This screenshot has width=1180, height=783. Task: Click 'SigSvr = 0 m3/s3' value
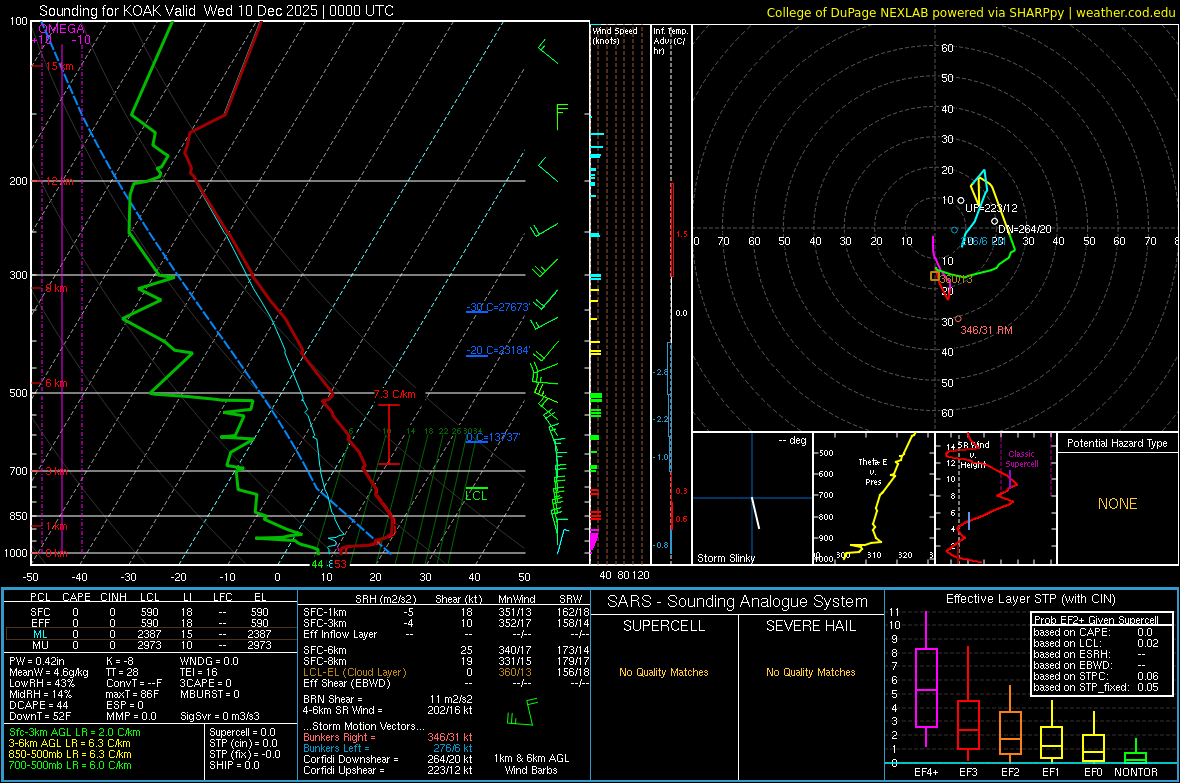pyautogui.click(x=220, y=716)
